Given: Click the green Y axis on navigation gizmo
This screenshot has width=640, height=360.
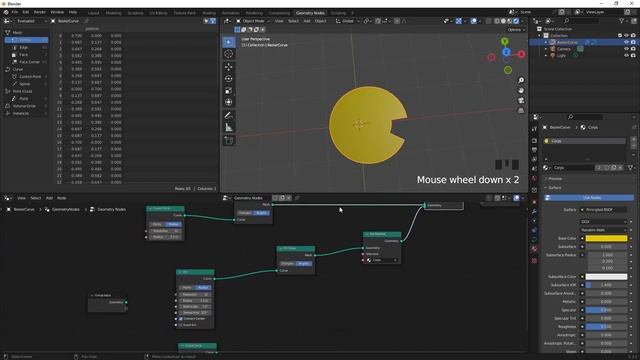Looking at the screenshot, I should click(505, 41).
